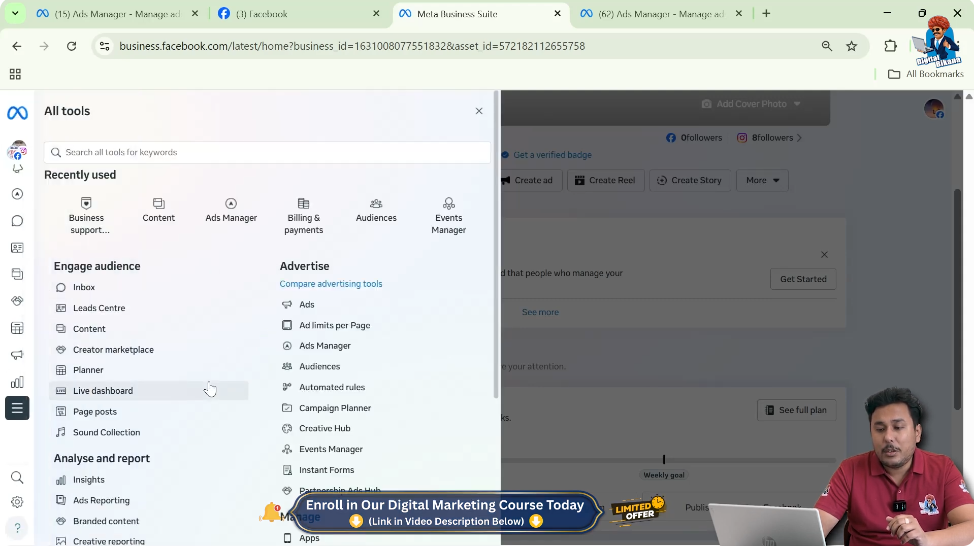
Task: Select Live dashboard
Action: pyautogui.click(x=148, y=391)
